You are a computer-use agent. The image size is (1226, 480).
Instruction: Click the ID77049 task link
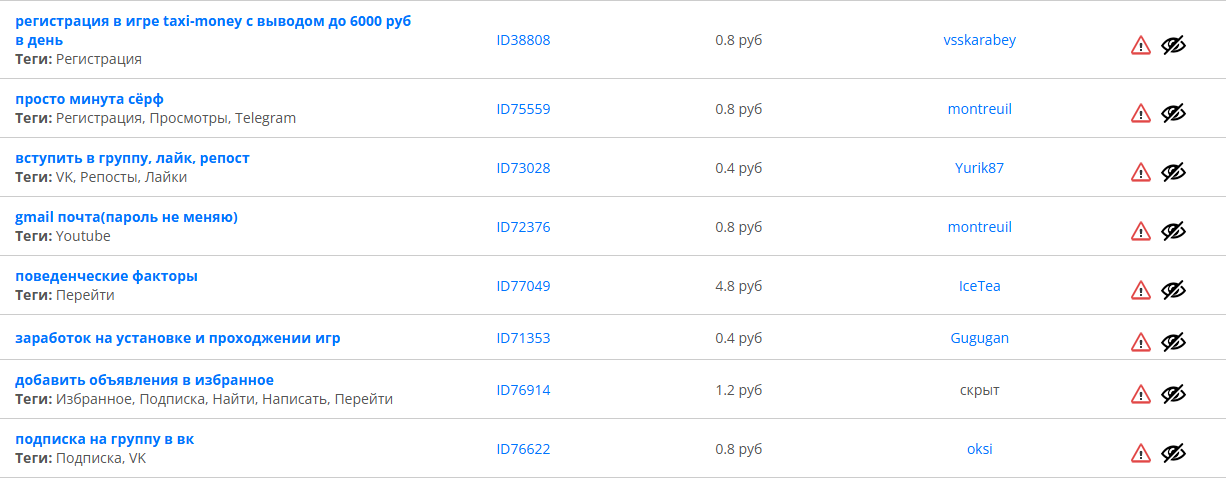pyautogui.click(x=523, y=286)
